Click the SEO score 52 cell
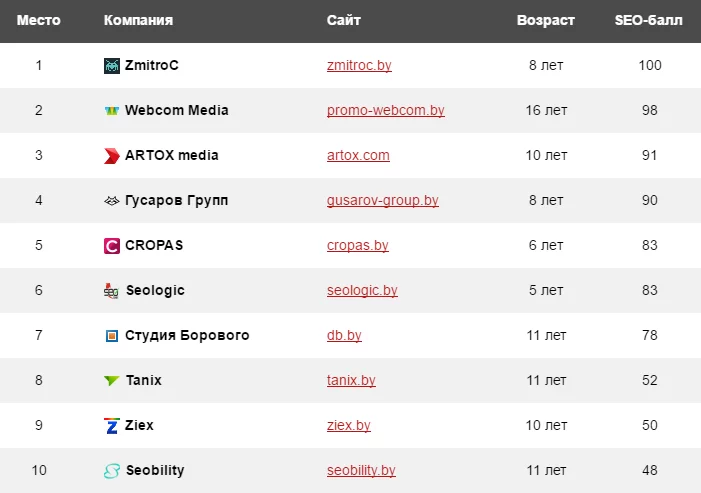The height and width of the screenshot is (493, 701). tap(650, 380)
